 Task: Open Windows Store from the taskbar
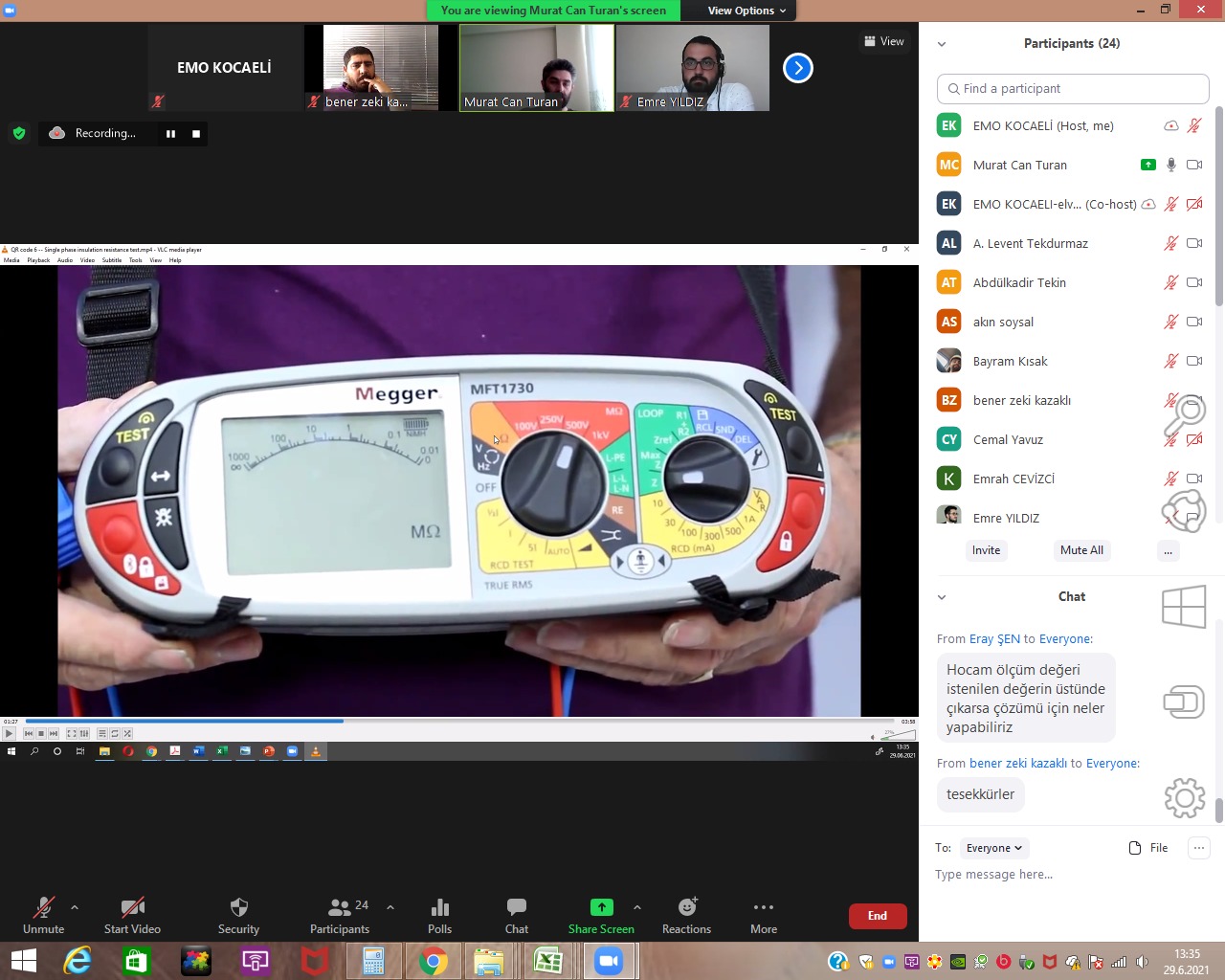click(x=136, y=961)
